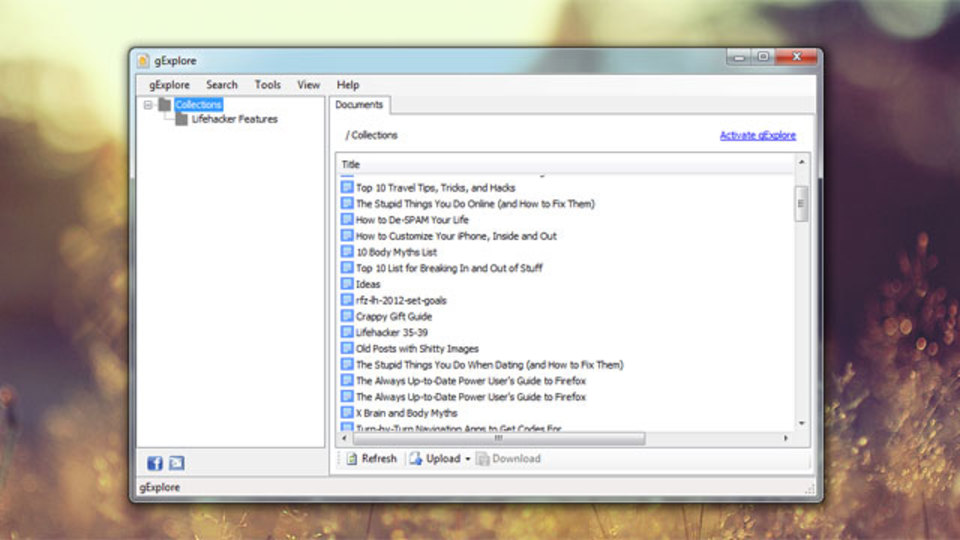Select 'Lifehacker 35-39' document

(392, 332)
